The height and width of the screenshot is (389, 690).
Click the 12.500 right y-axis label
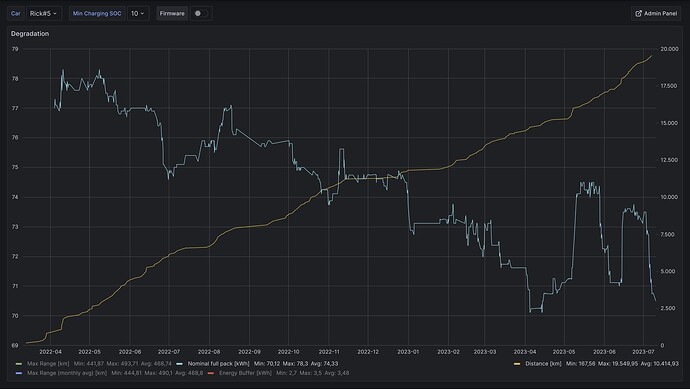pos(669,160)
